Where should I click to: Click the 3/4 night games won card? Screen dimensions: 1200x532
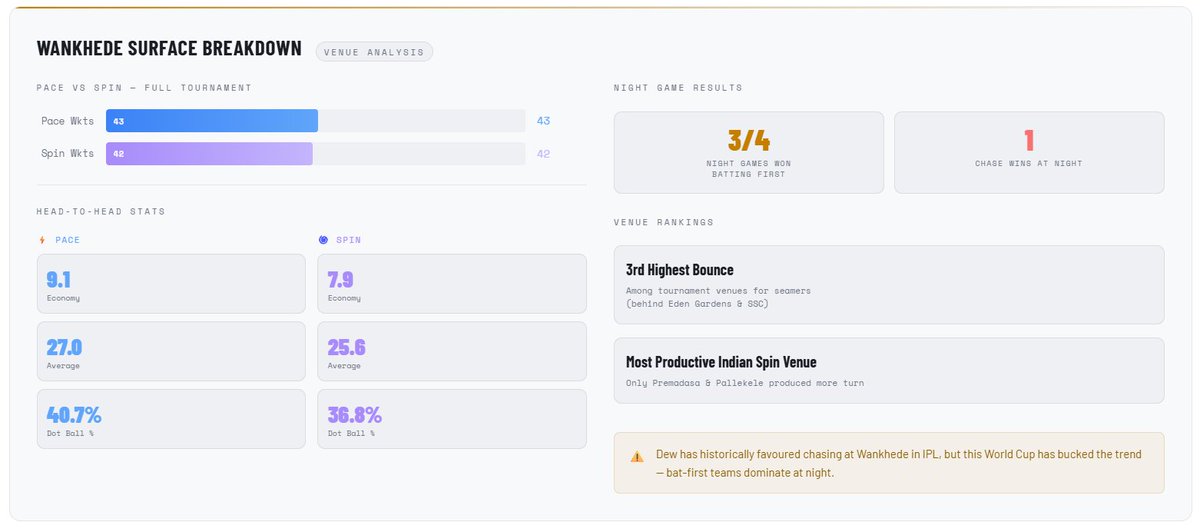(x=749, y=152)
